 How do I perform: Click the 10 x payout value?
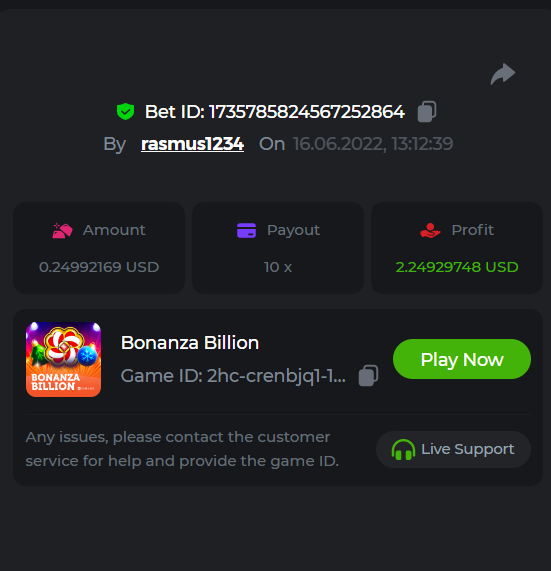pos(278,267)
